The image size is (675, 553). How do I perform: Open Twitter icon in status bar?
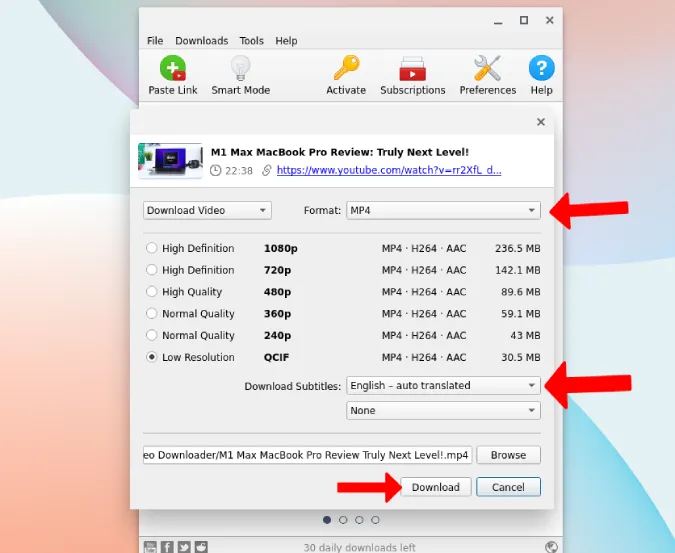[184, 547]
